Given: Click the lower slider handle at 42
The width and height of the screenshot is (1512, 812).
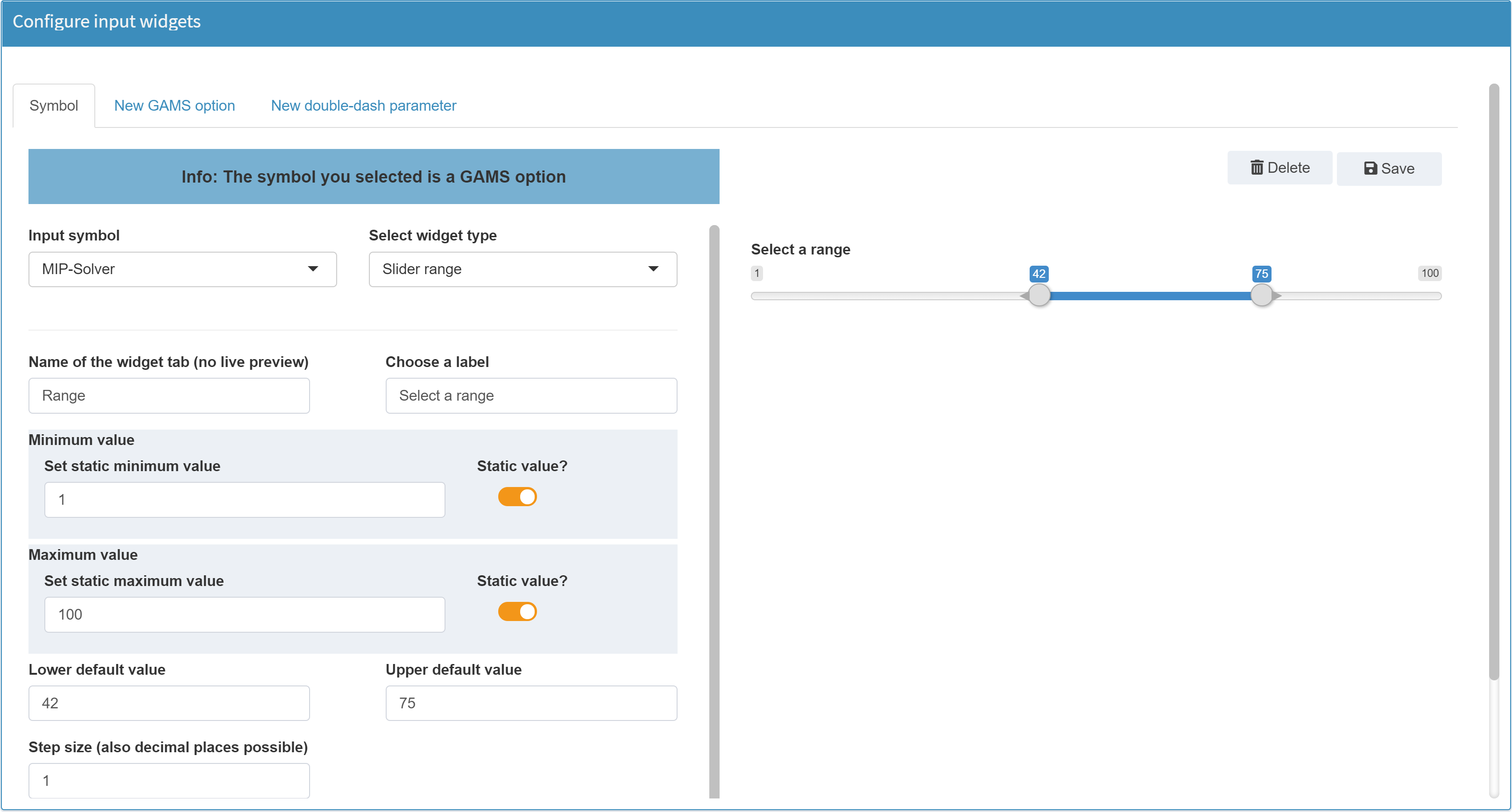Looking at the screenshot, I should 1039,295.
